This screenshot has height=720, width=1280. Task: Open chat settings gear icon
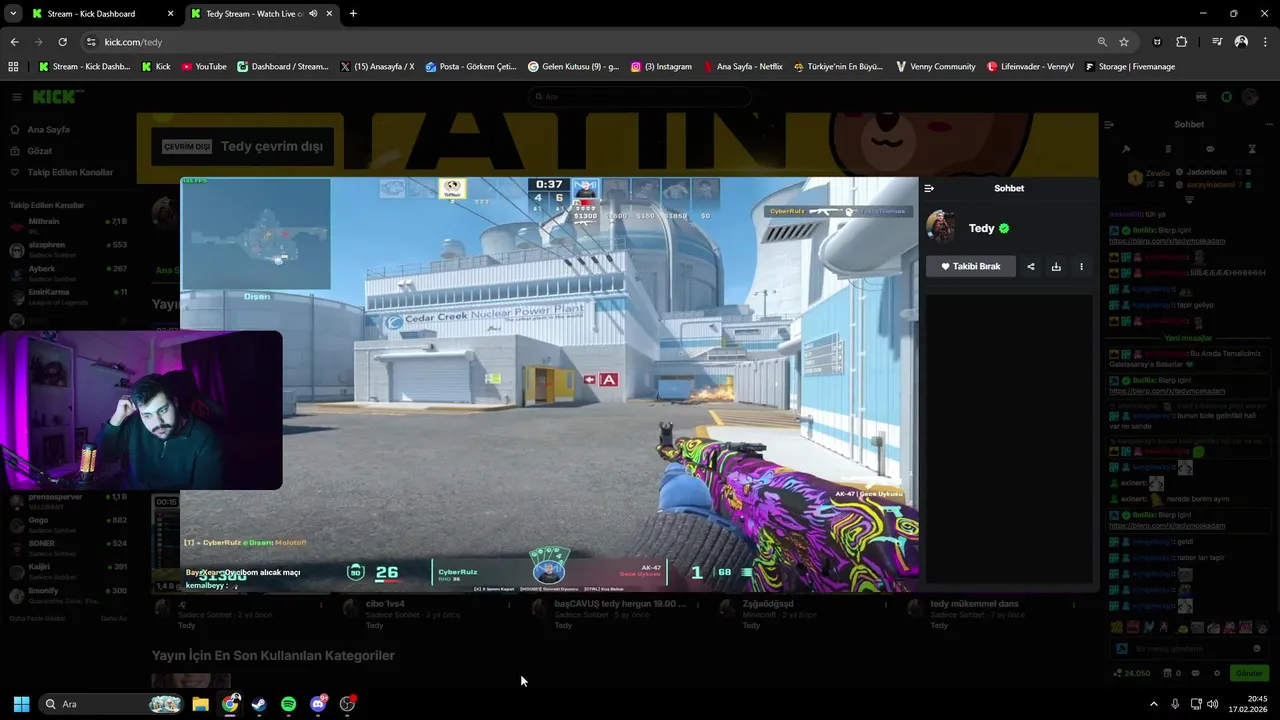coord(1217,673)
